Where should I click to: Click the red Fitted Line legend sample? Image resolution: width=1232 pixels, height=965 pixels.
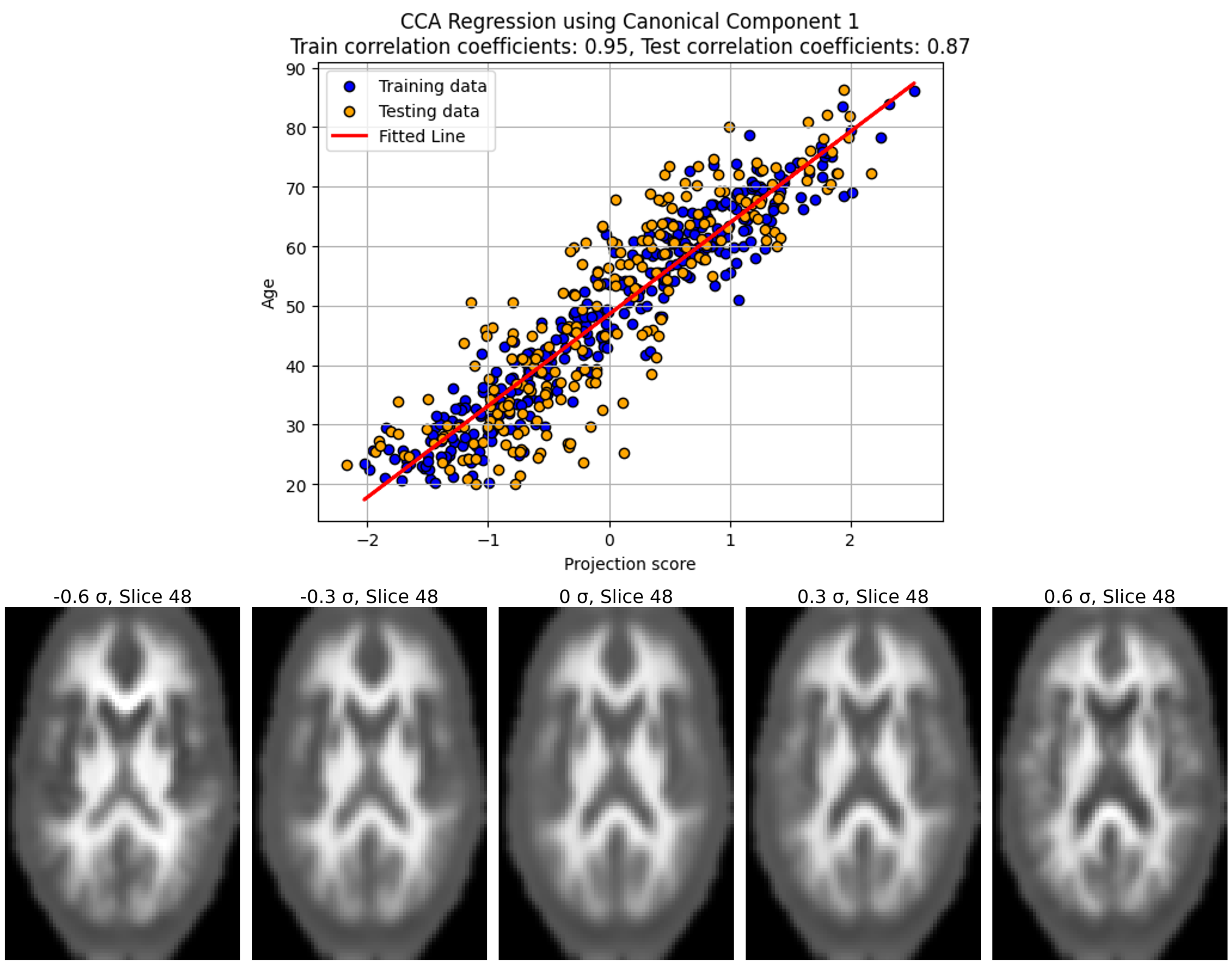coord(349,136)
